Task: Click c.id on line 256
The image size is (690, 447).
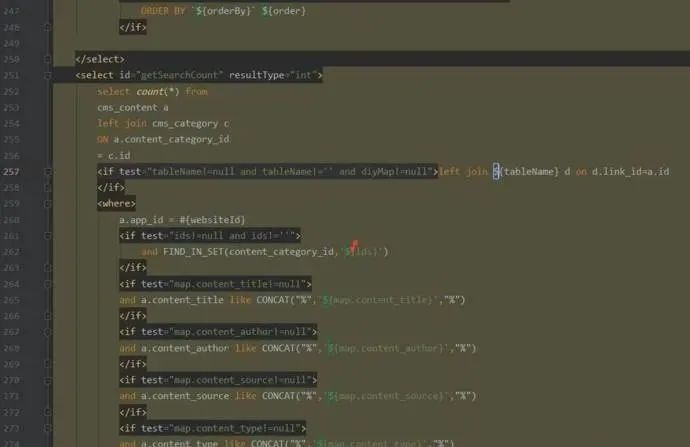Action: click(x=119, y=156)
